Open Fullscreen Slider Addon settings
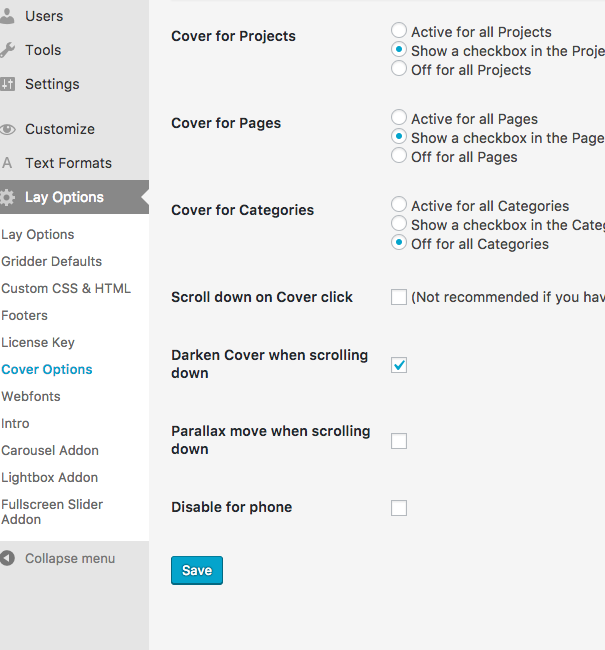 [x=52, y=512]
